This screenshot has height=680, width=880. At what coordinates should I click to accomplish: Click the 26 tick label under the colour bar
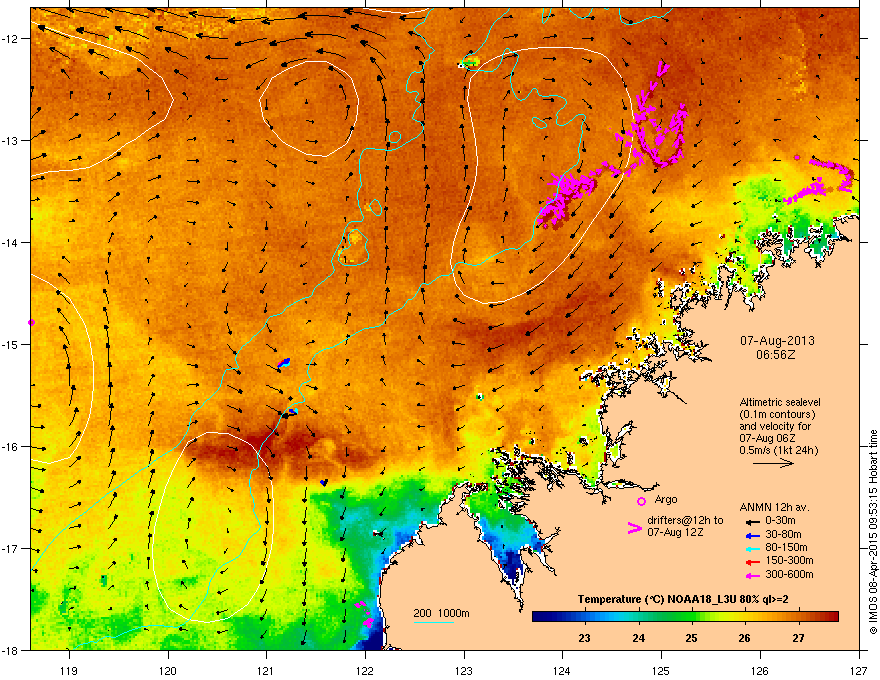tap(744, 638)
